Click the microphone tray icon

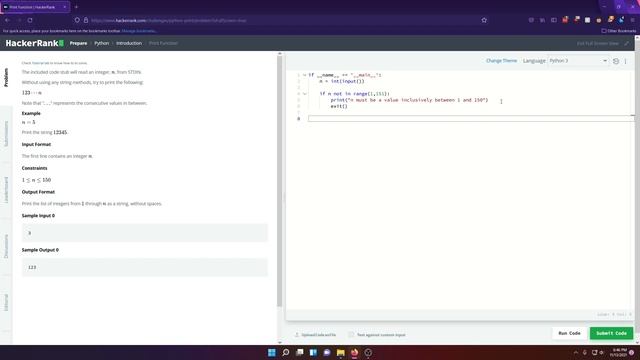[x=585, y=352]
